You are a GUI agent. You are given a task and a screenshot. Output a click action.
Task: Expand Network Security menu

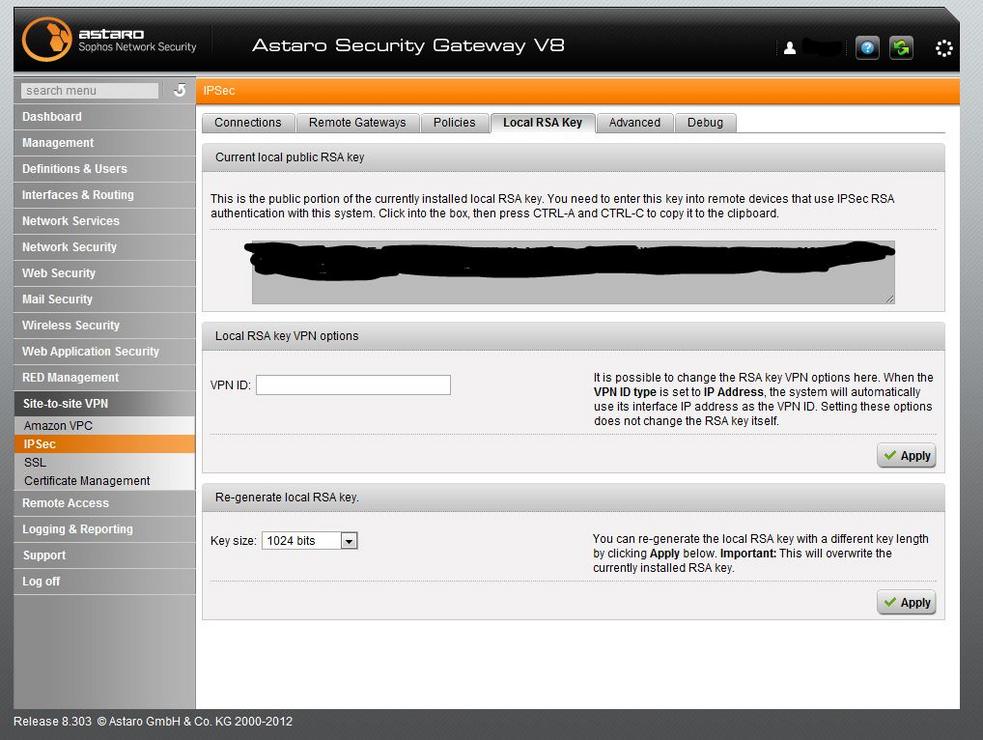click(104, 247)
